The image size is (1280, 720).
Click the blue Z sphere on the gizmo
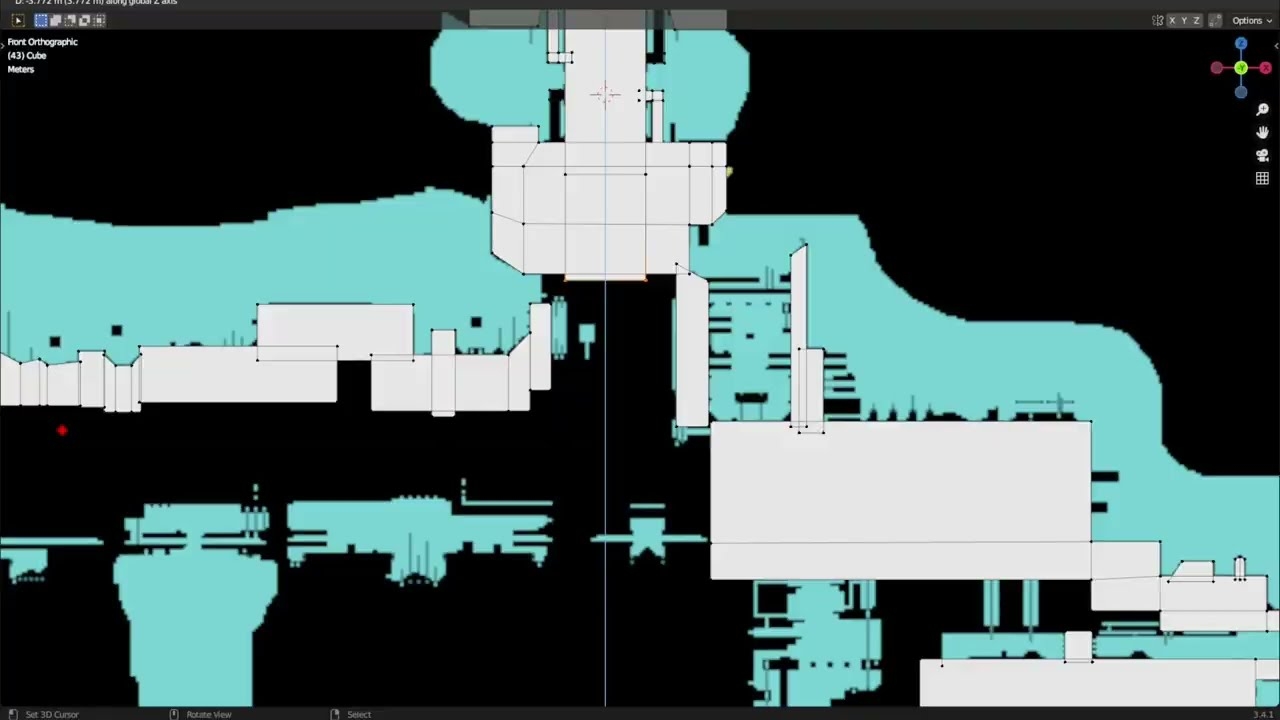pyautogui.click(x=1240, y=43)
